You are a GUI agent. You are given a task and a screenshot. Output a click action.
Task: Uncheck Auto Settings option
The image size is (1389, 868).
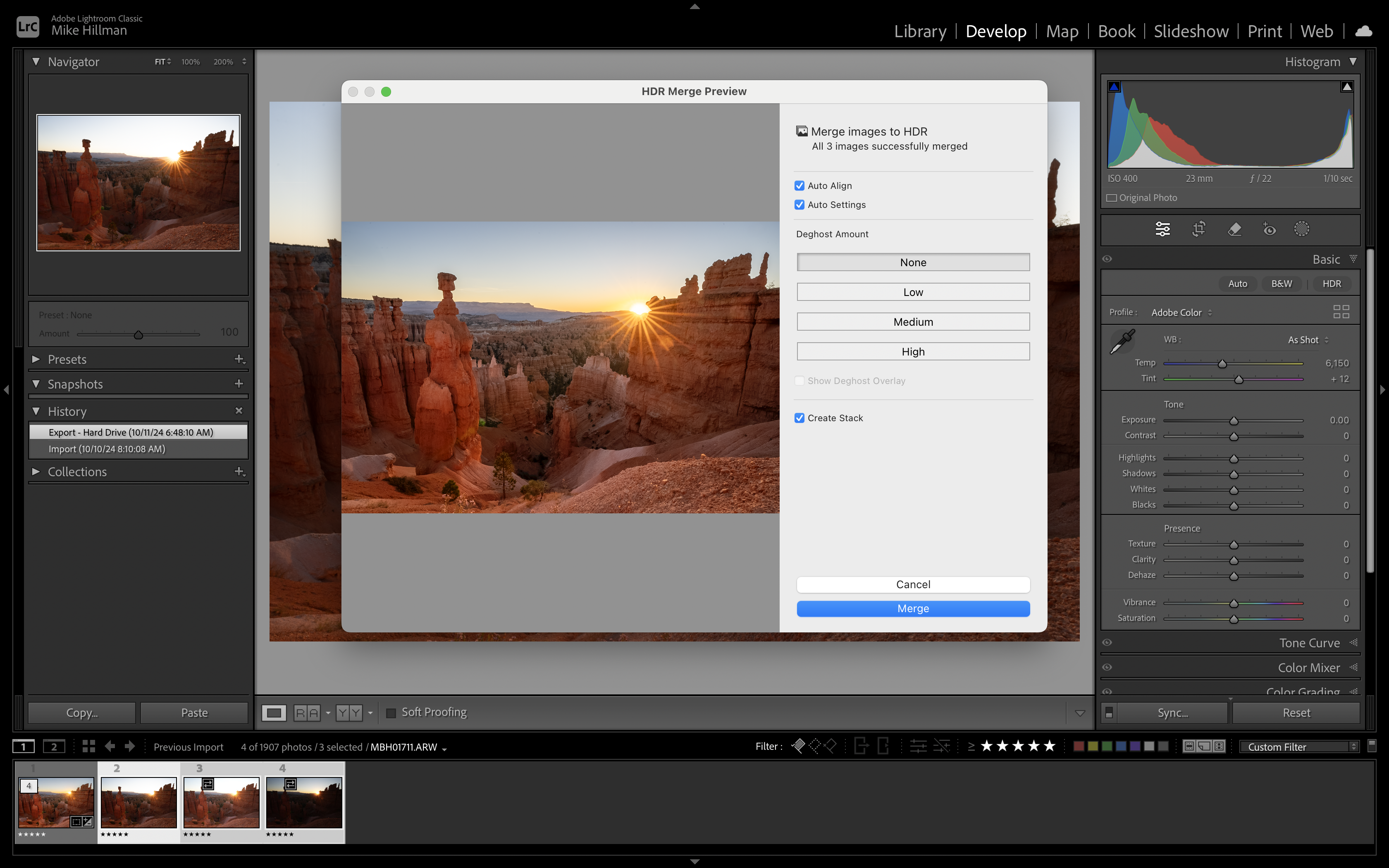[x=799, y=204]
